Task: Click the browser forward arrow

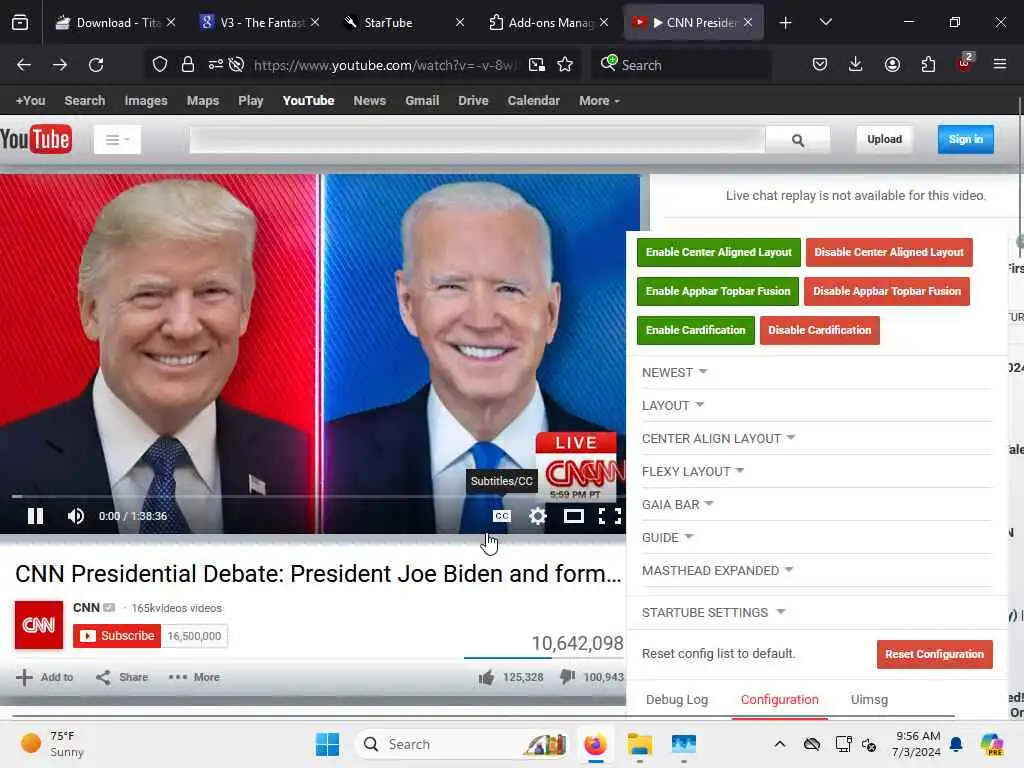Action: click(x=59, y=65)
